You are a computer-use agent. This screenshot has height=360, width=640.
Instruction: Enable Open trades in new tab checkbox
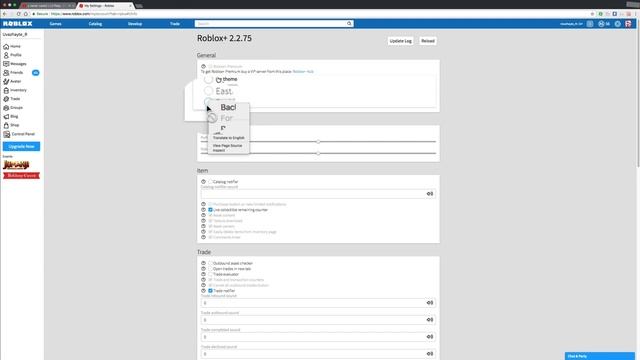coord(211,269)
